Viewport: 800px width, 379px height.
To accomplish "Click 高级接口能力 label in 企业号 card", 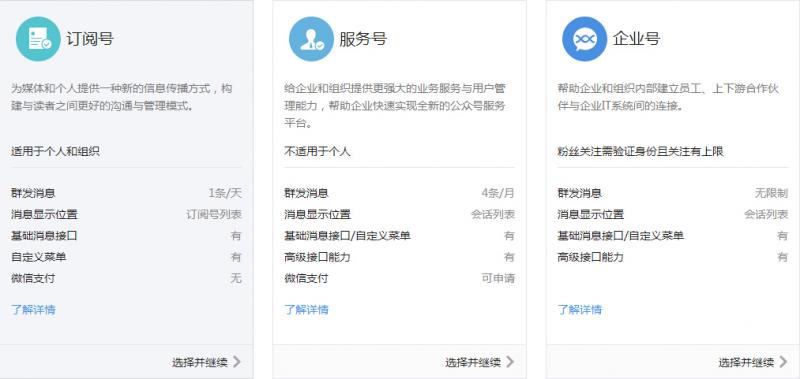I will [x=591, y=257].
